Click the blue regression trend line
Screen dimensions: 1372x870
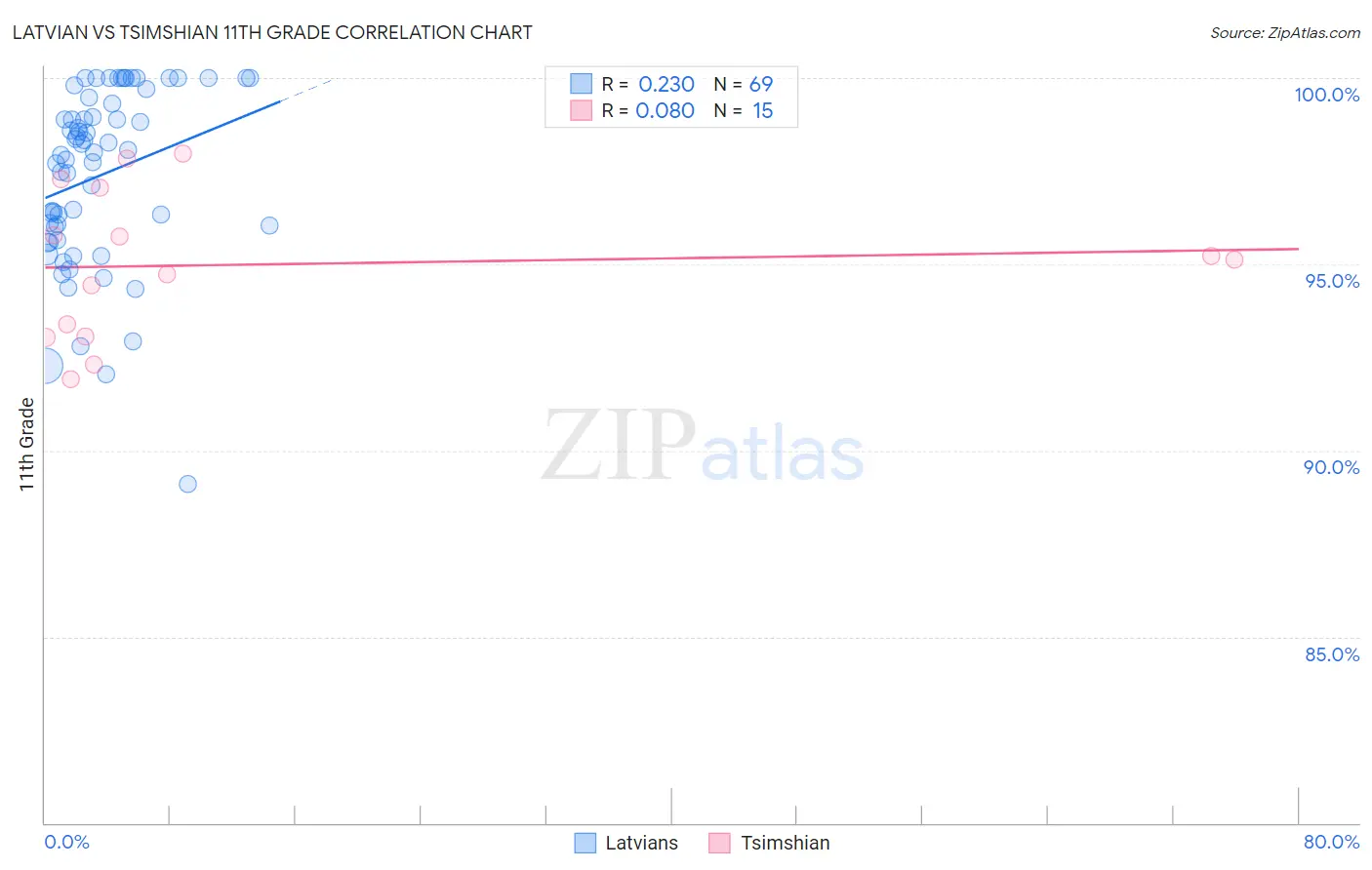click(163, 149)
